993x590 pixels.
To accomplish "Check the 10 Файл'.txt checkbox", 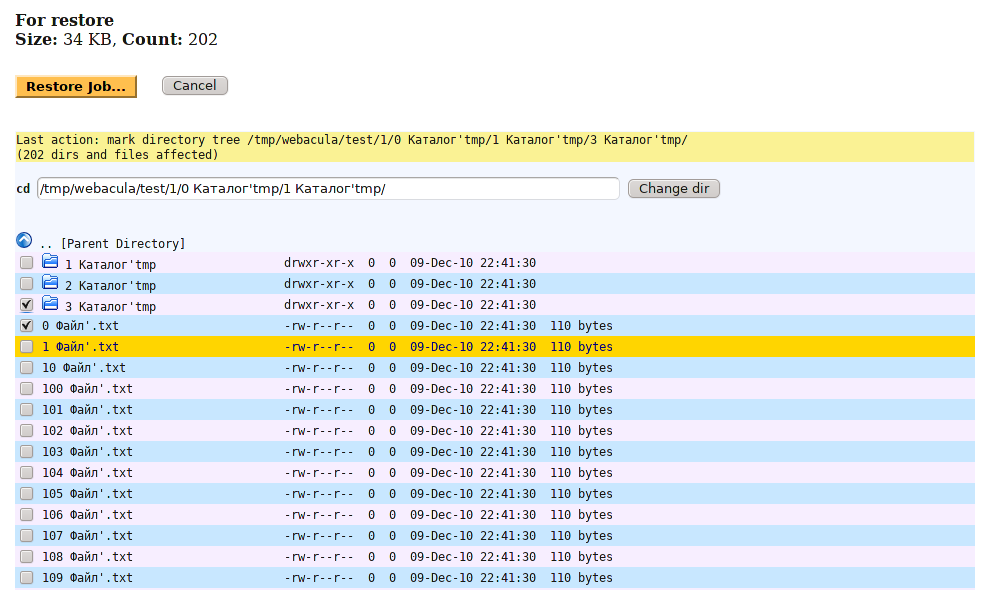I will coord(26,367).
